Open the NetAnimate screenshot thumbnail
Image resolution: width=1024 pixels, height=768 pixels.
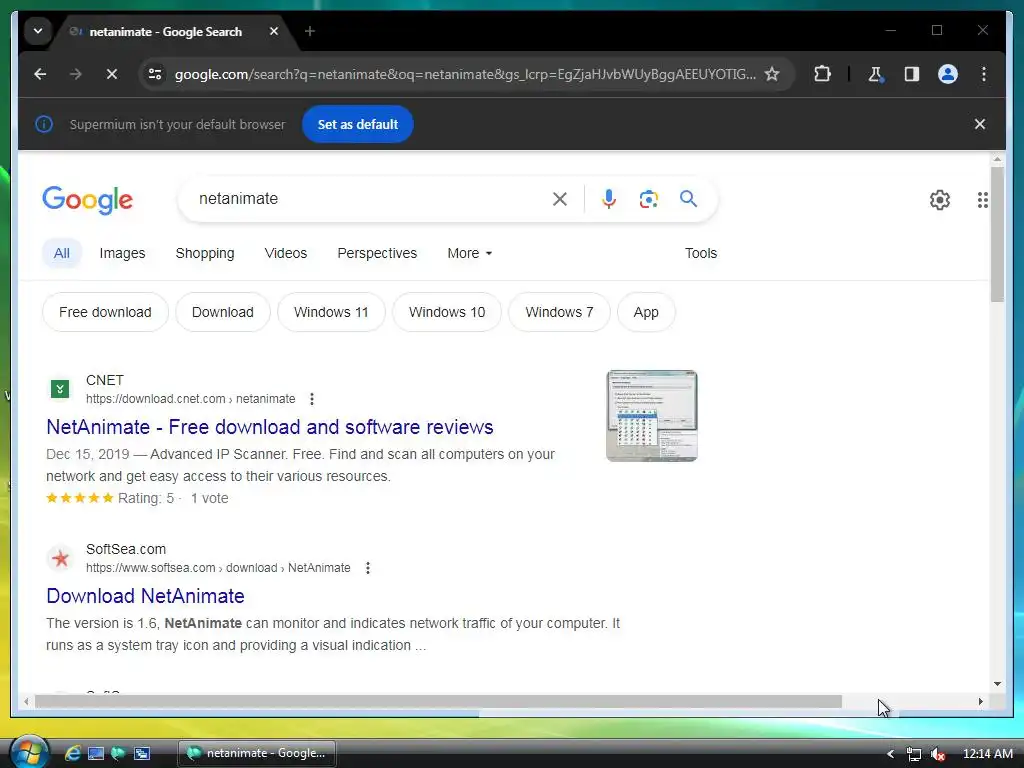(x=652, y=416)
